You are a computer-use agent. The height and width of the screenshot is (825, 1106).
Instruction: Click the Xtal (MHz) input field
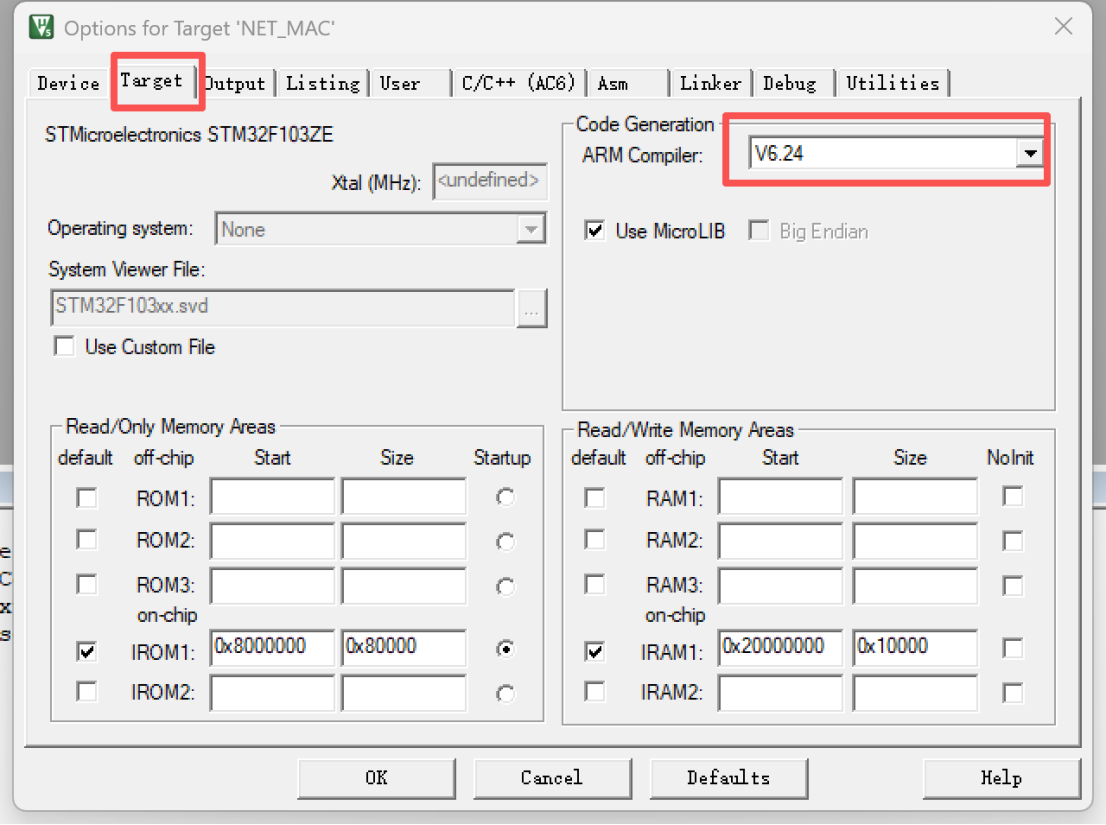coord(490,181)
